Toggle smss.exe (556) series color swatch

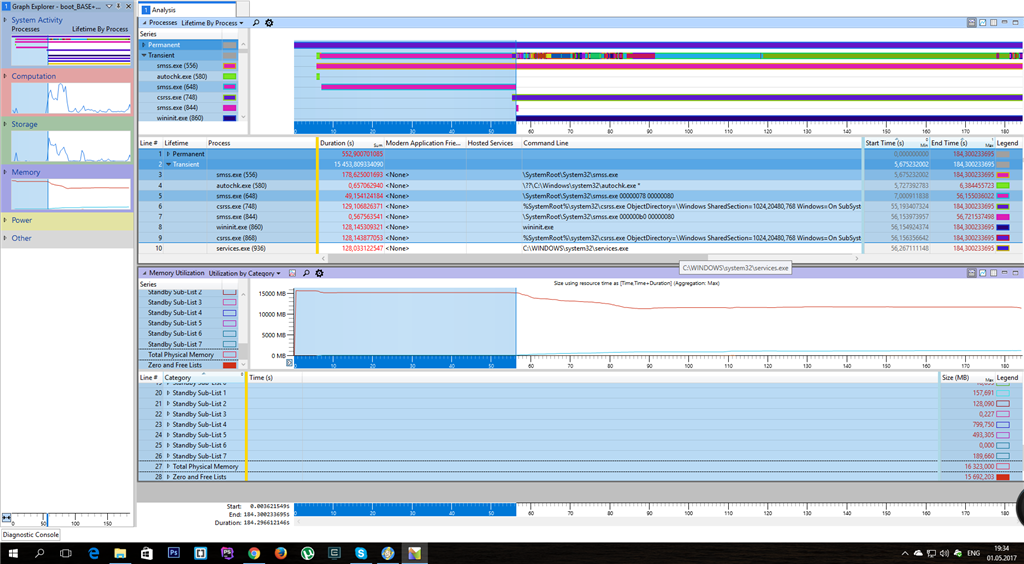(229, 66)
